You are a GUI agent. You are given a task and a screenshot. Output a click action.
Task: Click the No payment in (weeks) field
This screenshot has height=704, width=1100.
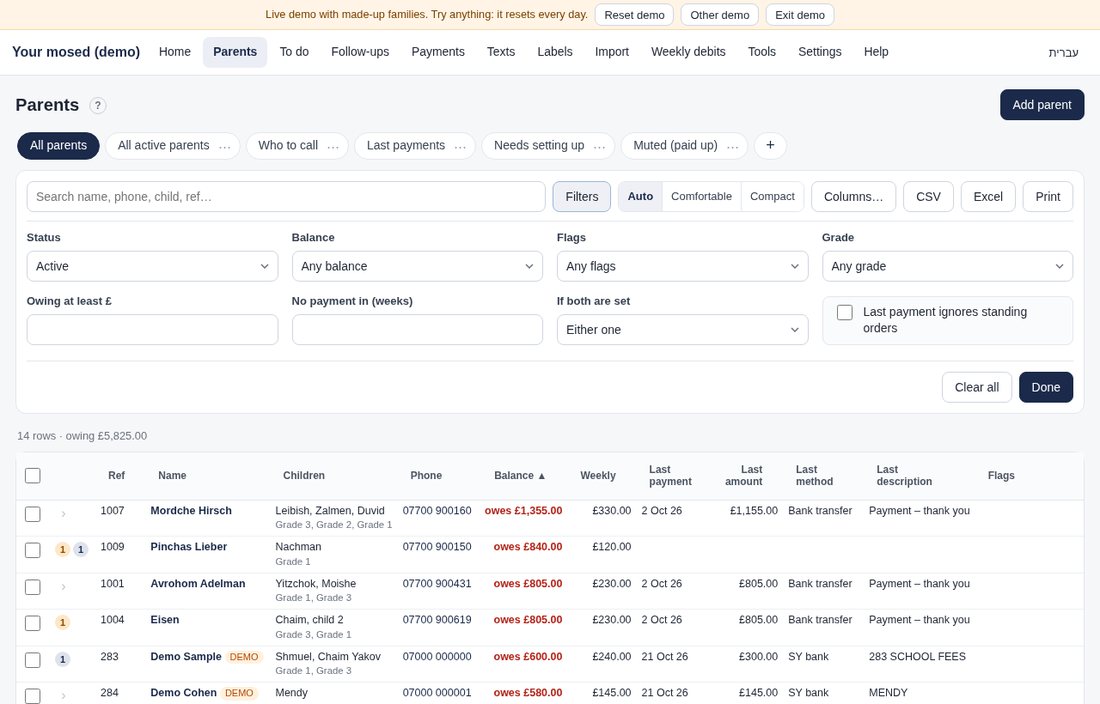[417, 330]
